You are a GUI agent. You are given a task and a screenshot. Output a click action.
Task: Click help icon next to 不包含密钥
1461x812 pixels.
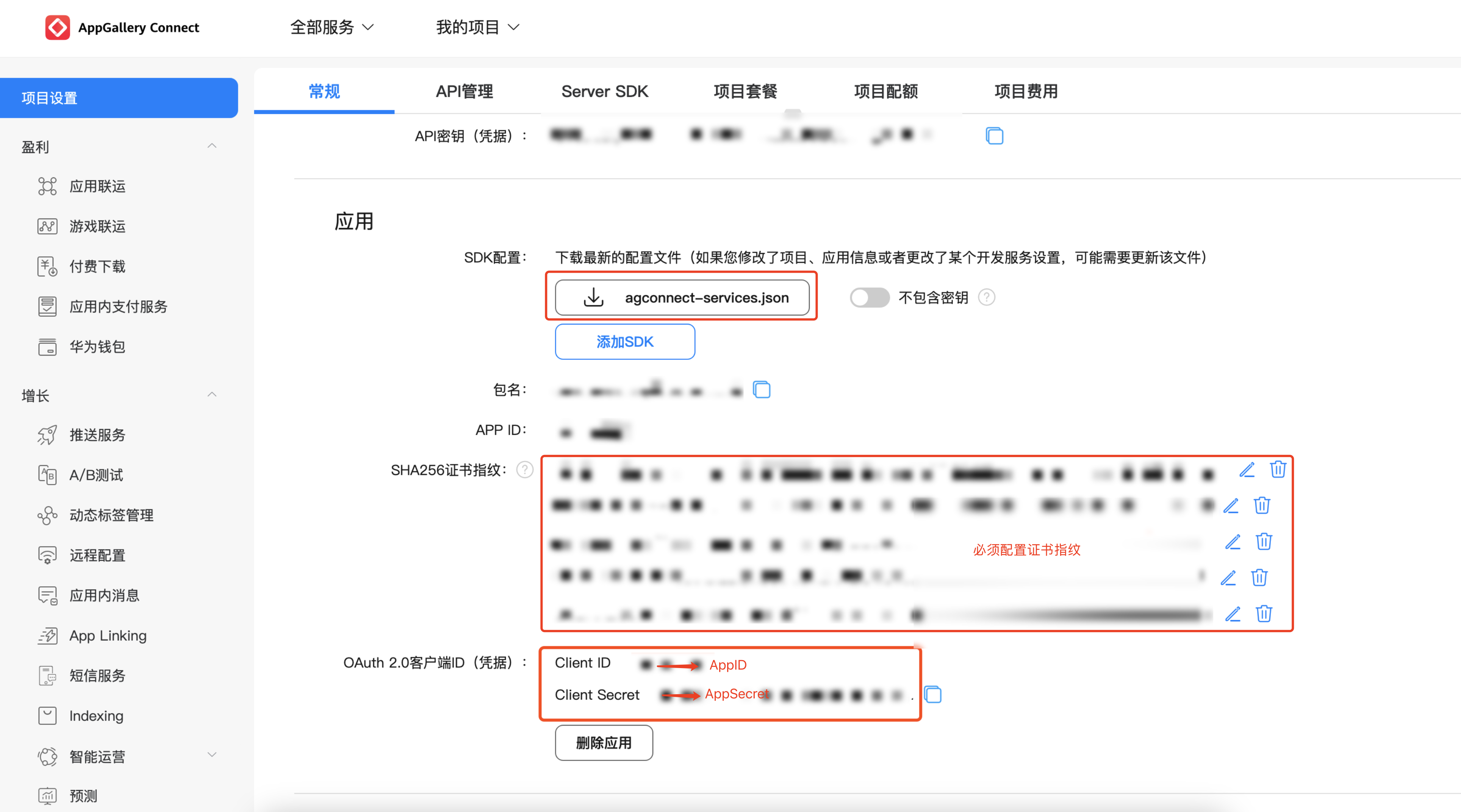coord(987,297)
